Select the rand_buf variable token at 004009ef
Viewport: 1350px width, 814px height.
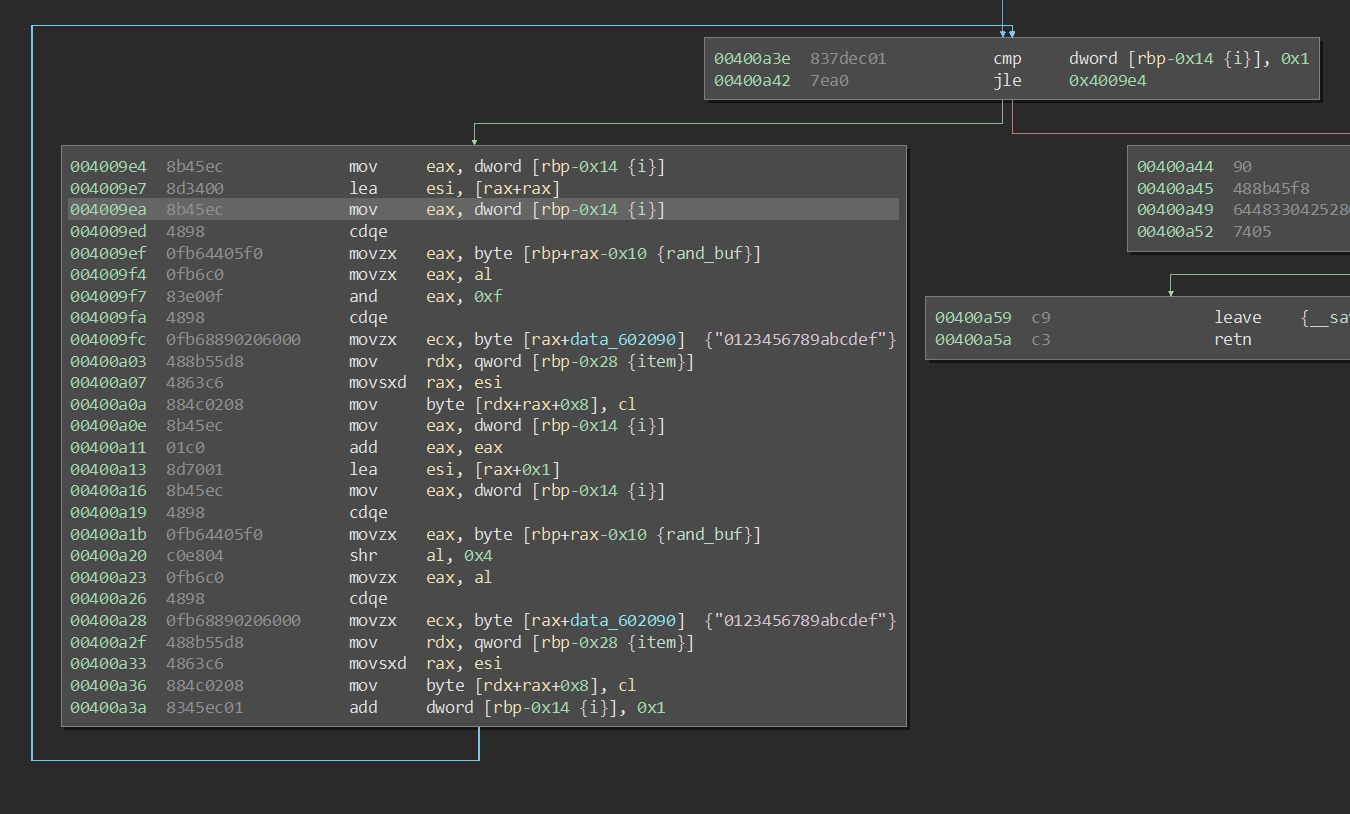click(x=705, y=252)
